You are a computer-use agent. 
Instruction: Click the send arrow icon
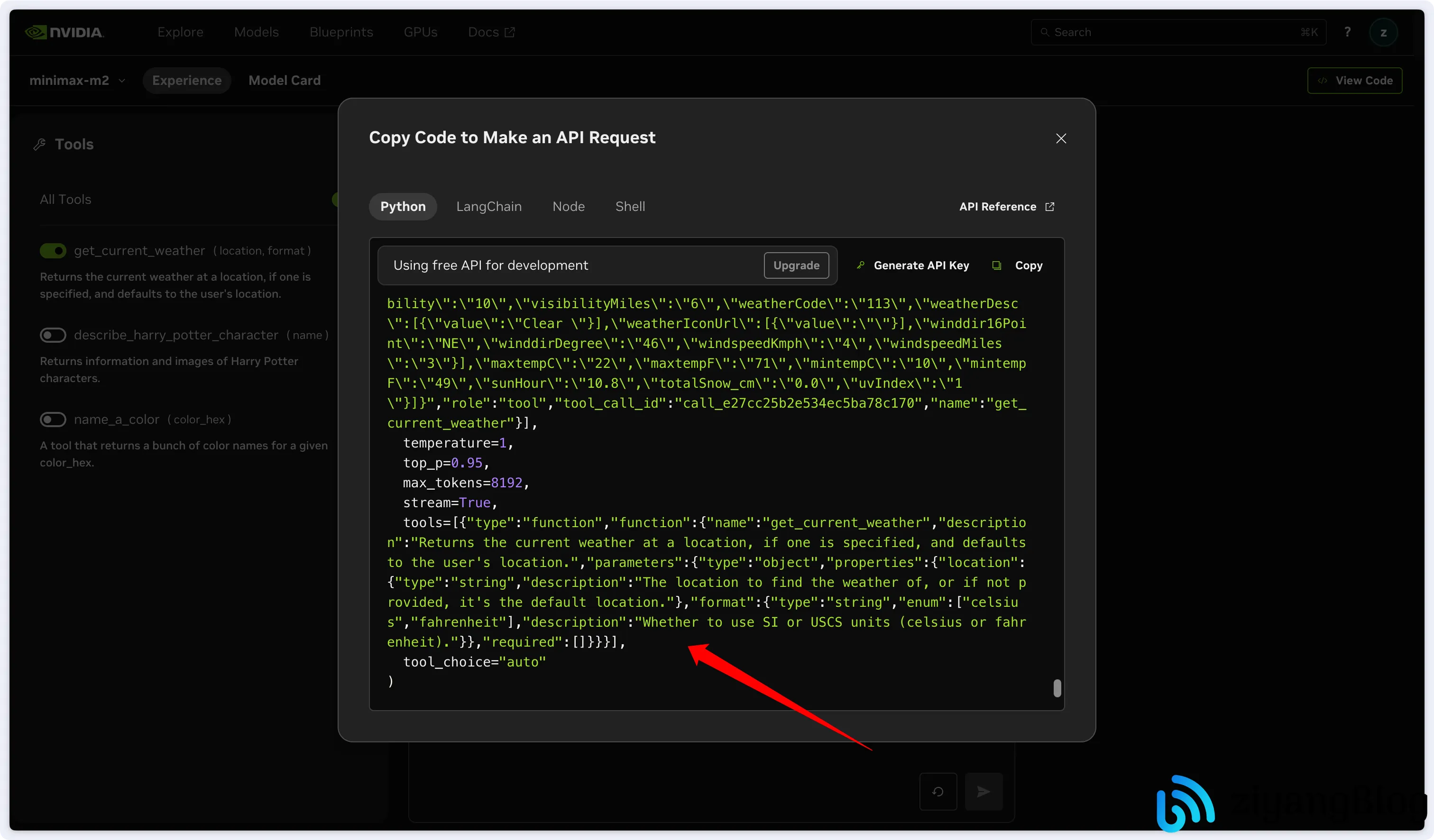[x=984, y=791]
